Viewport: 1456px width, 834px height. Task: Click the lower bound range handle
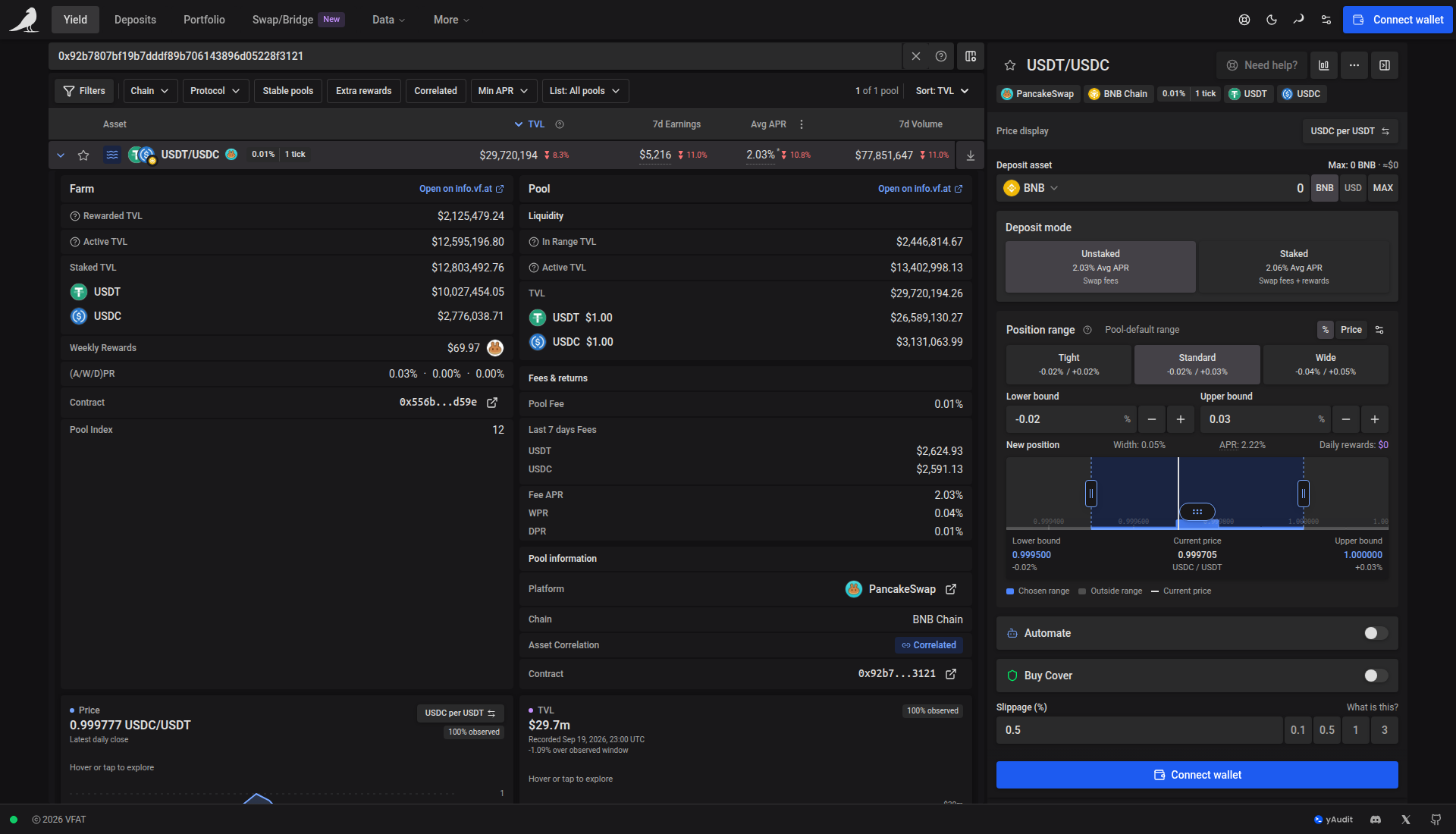pyautogui.click(x=1091, y=494)
